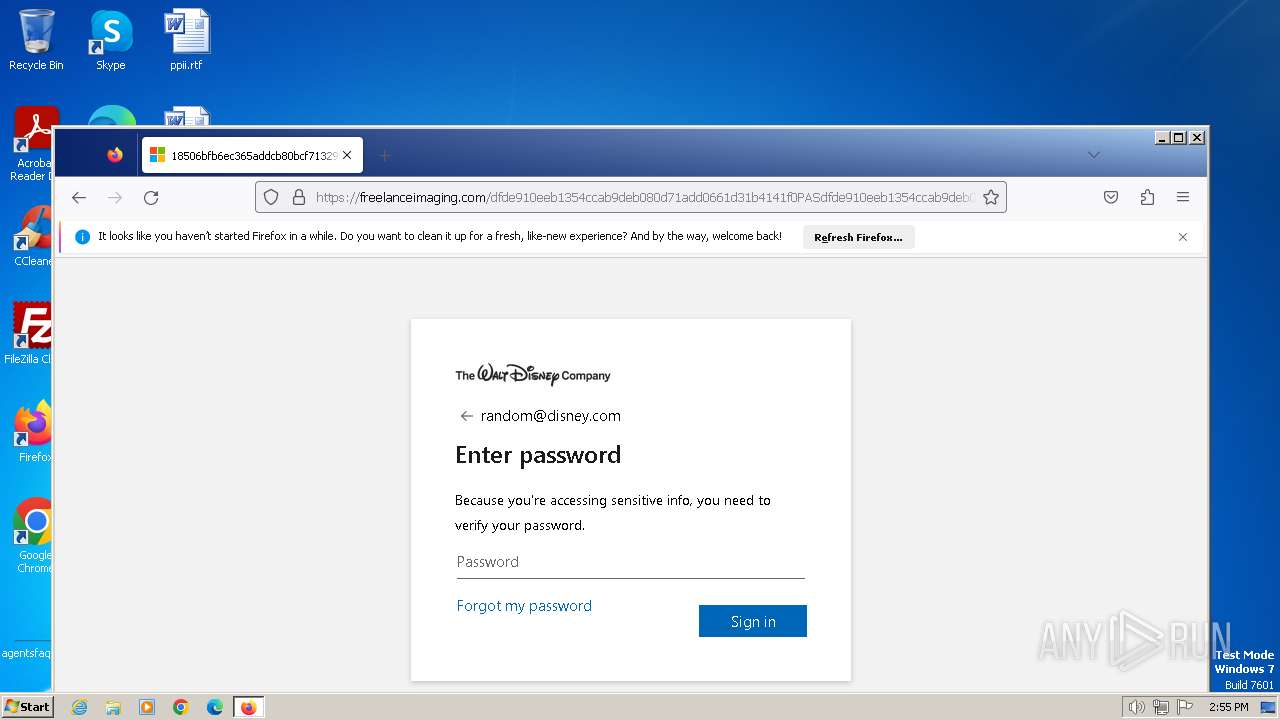Expand the list all tabs chevron
Image resolution: width=1280 pixels, height=720 pixels.
coord(1094,155)
